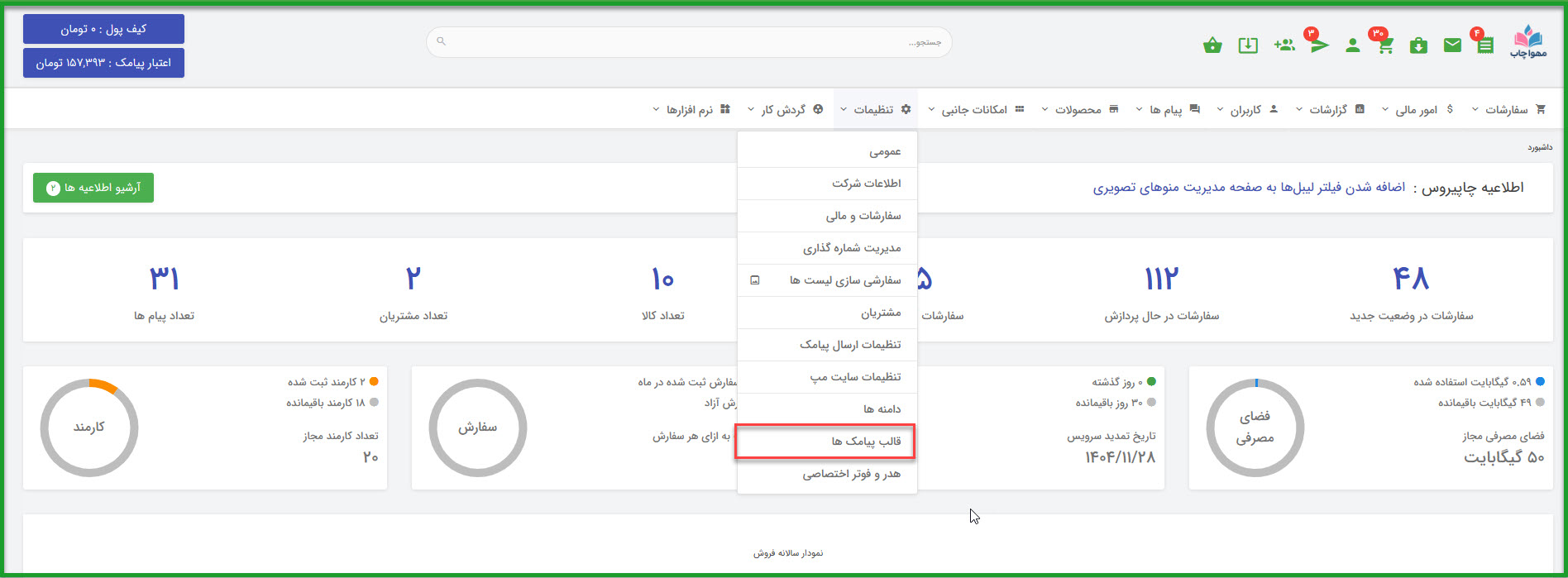
Task: Click the add users group icon
Action: tap(1284, 45)
